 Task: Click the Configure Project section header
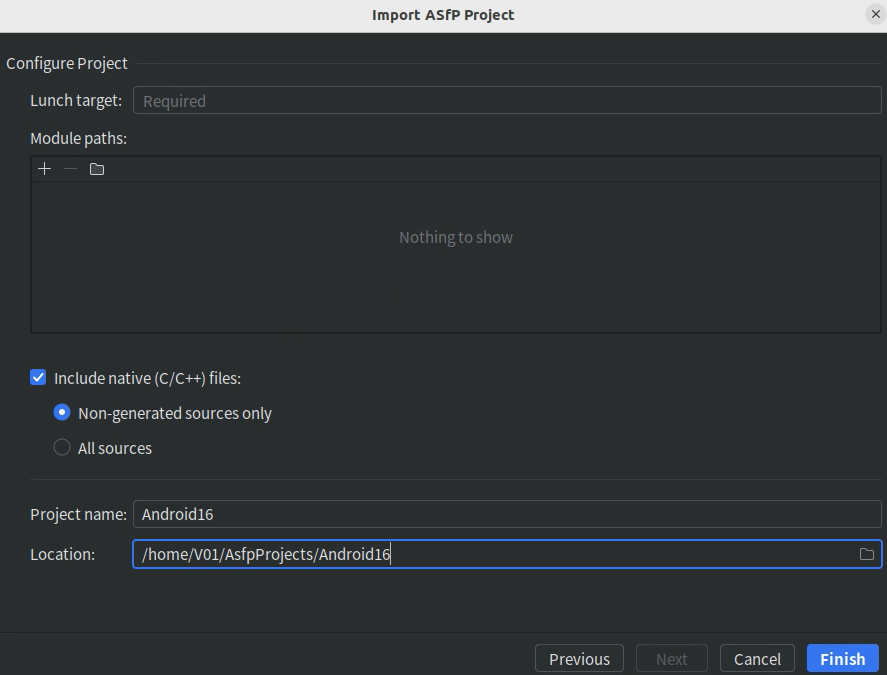point(67,63)
